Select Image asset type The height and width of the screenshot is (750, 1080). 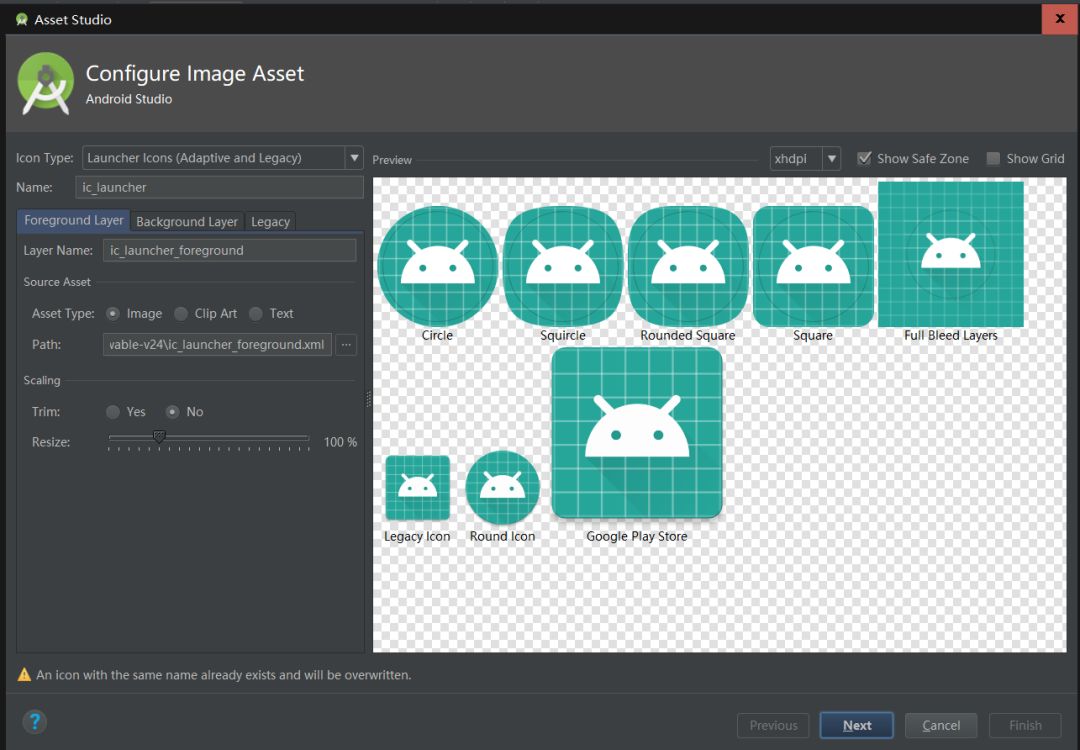[x=113, y=313]
